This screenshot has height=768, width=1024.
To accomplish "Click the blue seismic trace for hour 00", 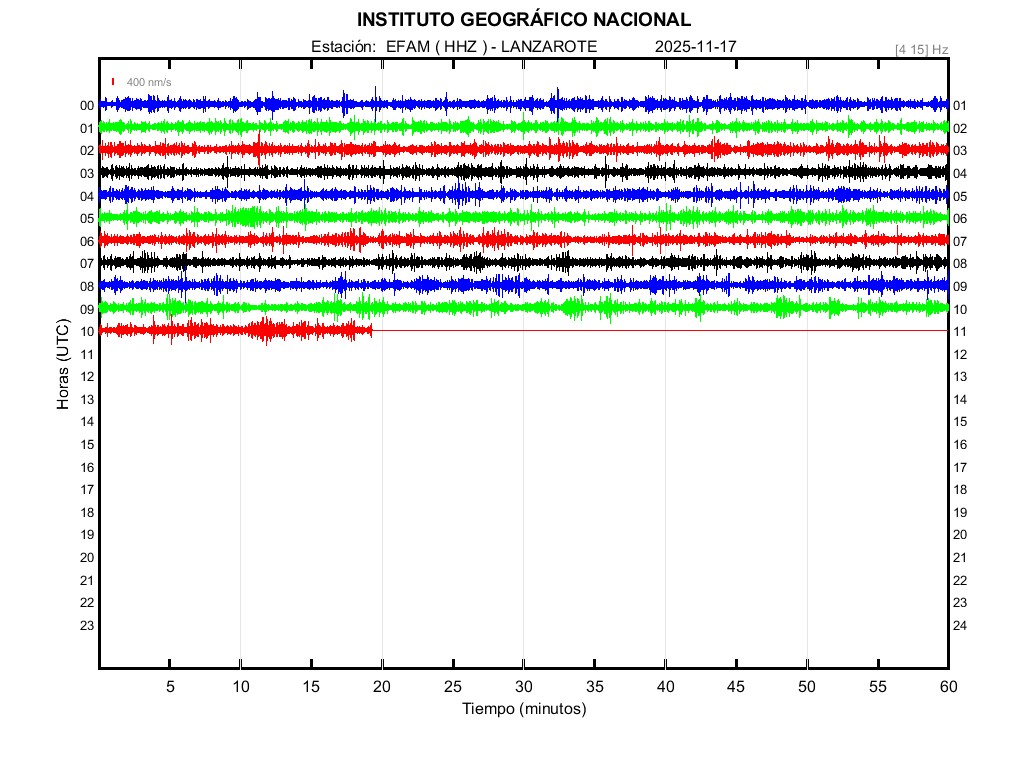I will (x=500, y=104).
